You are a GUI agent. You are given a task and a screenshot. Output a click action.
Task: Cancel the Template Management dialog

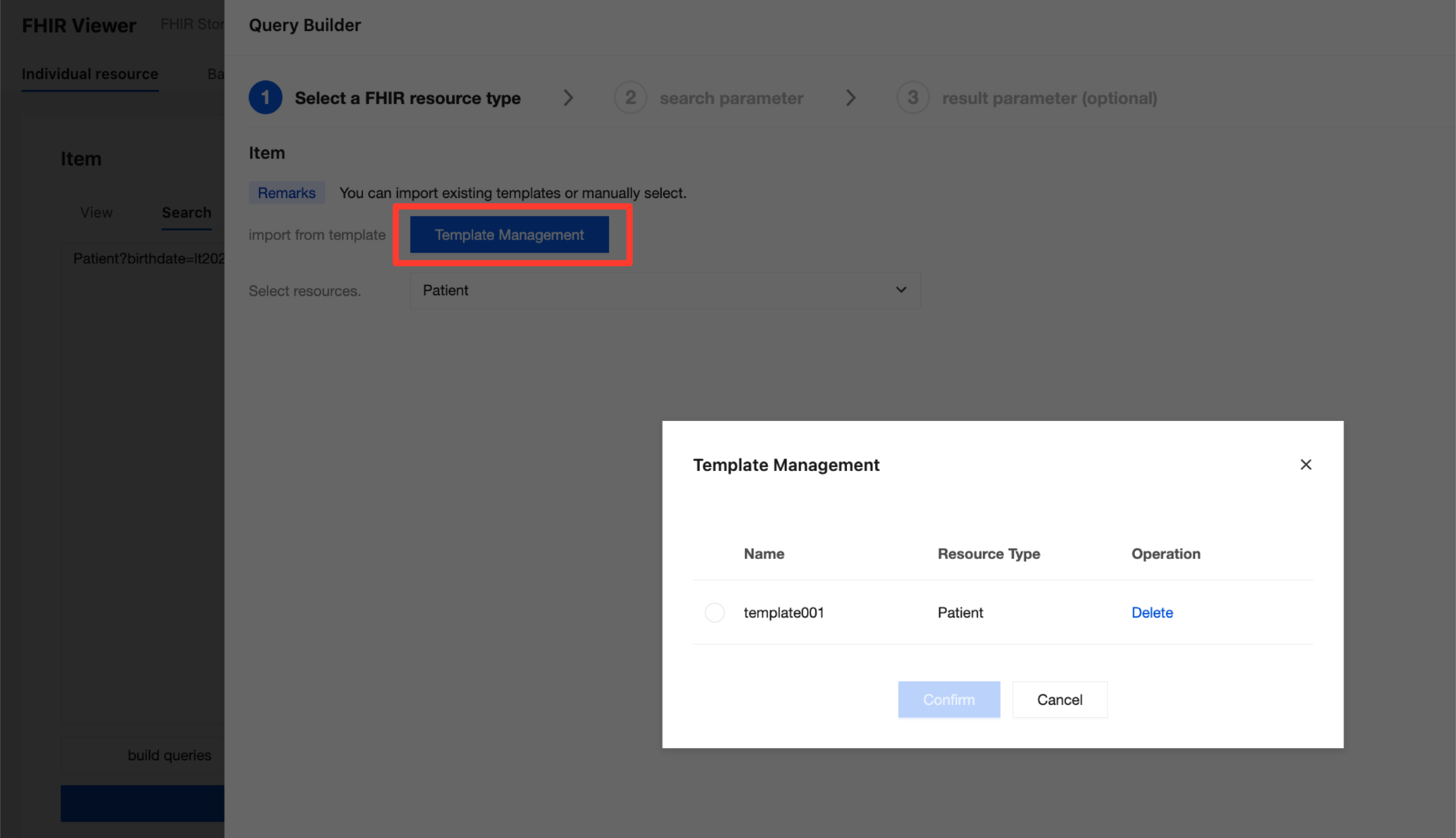click(1059, 699)
